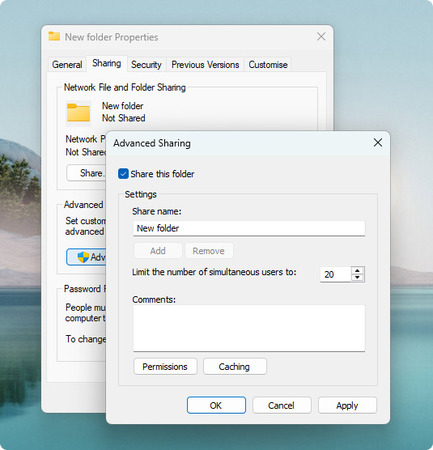Click the New folder icon in sharing section
Viewport: 433px width, 450px height.
coord(78,113)
